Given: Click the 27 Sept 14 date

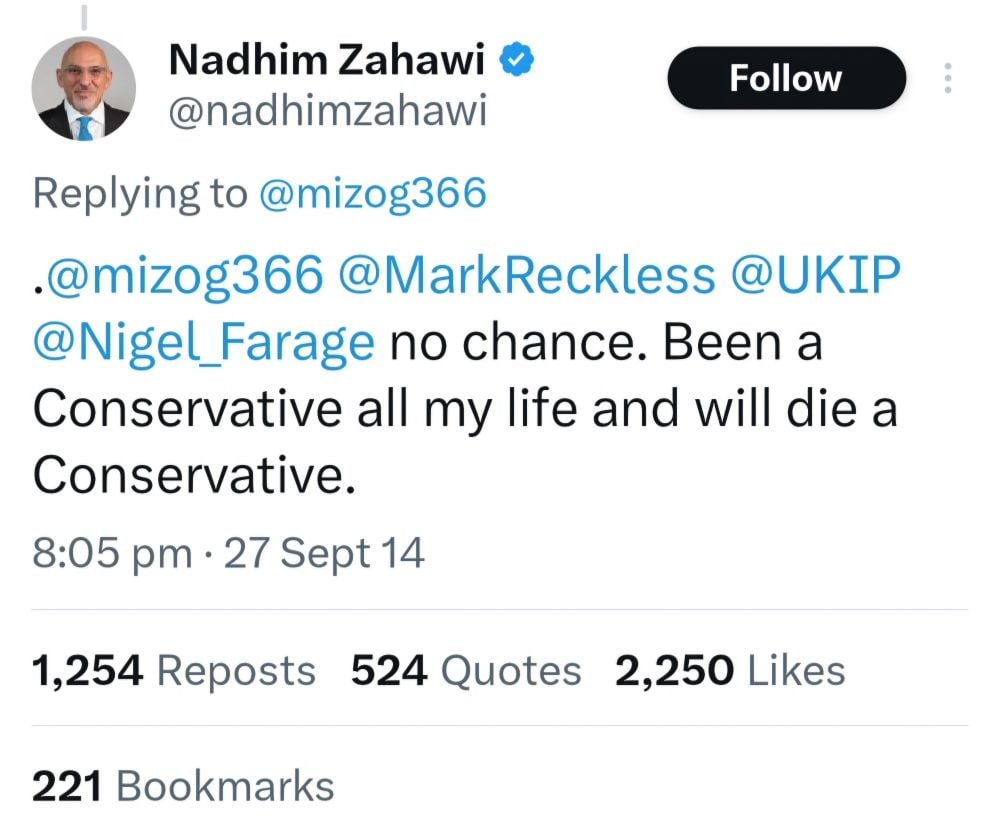Looking at the screenshot, I should tap(324, 552).
